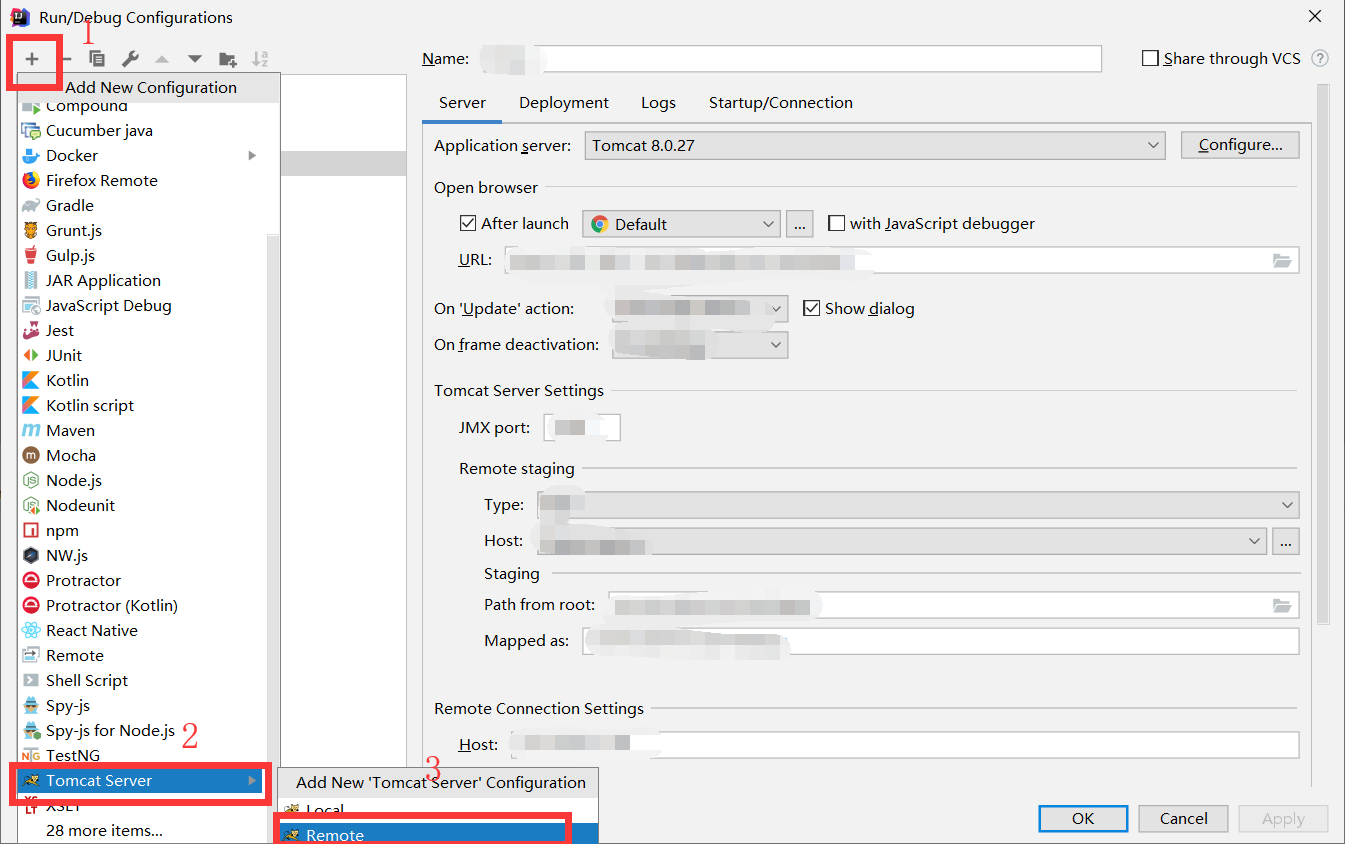The height and width of the screenshot is (844, 1345).
Task: Open Remote staging Type dropdown
Action: (x=918, y=505)
